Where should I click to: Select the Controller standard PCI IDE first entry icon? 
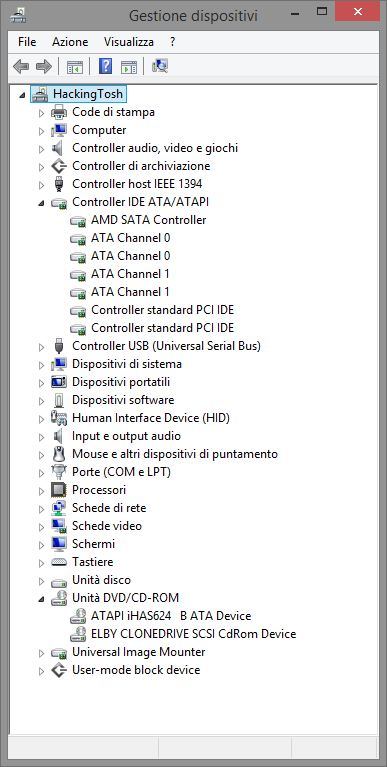(78, 311)
